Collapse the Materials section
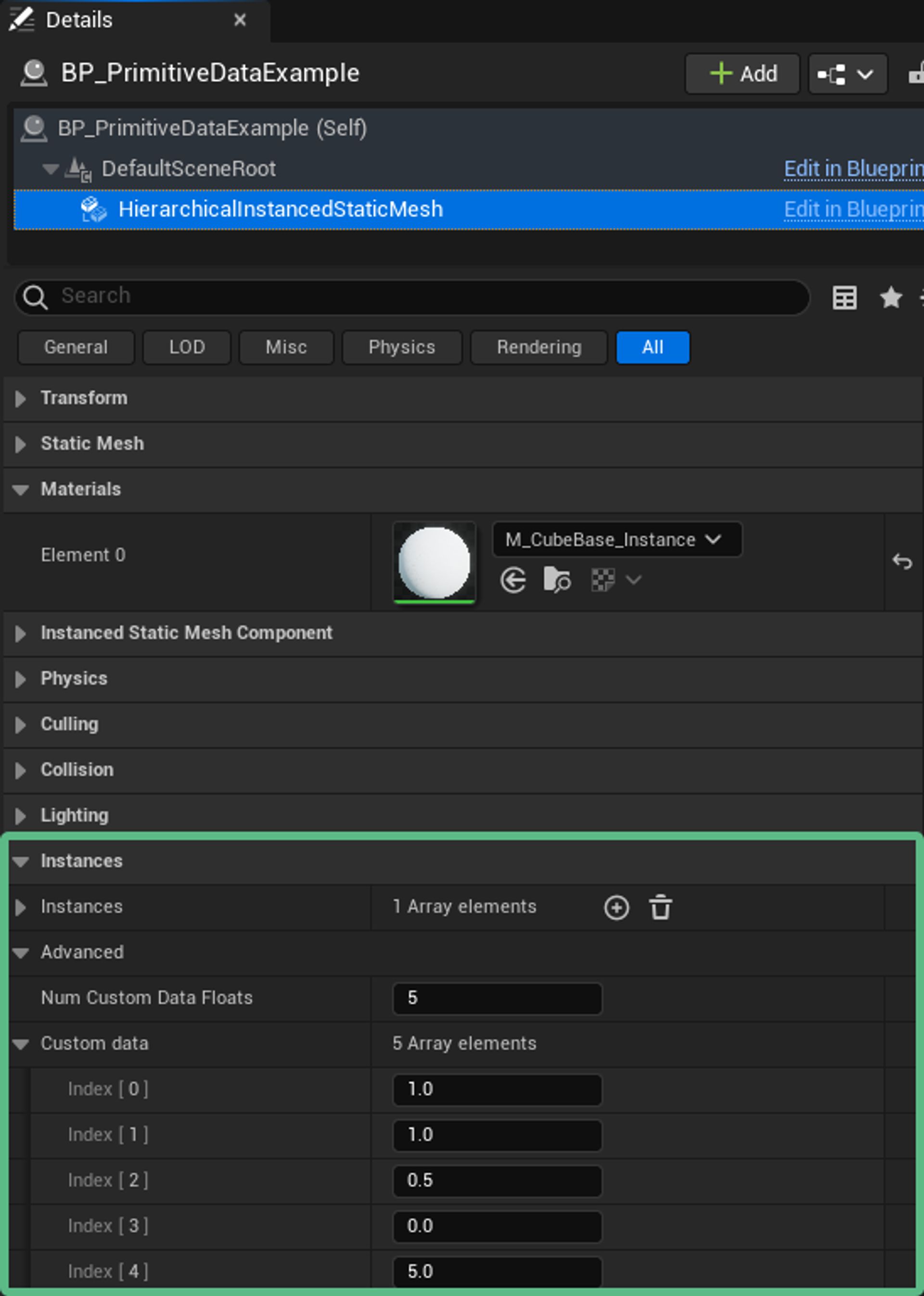 (x=22, y=490)
